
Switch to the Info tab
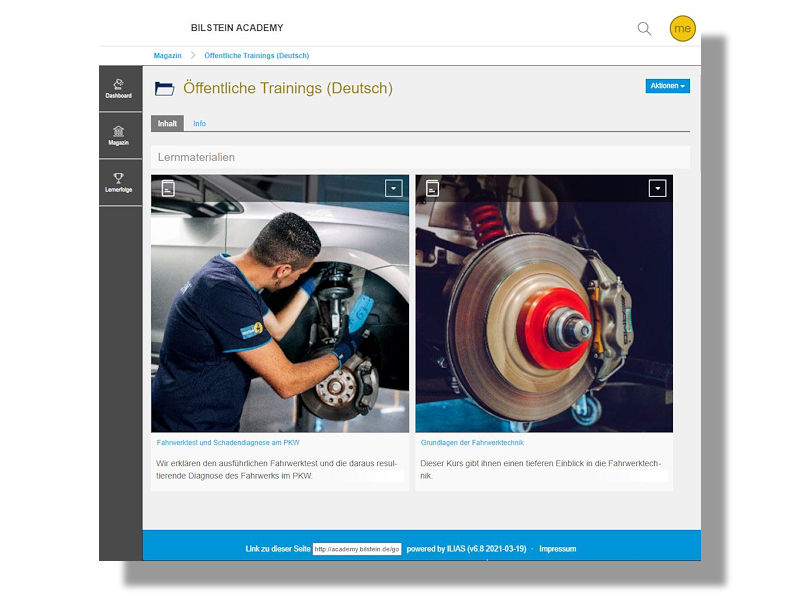point(199,123)
